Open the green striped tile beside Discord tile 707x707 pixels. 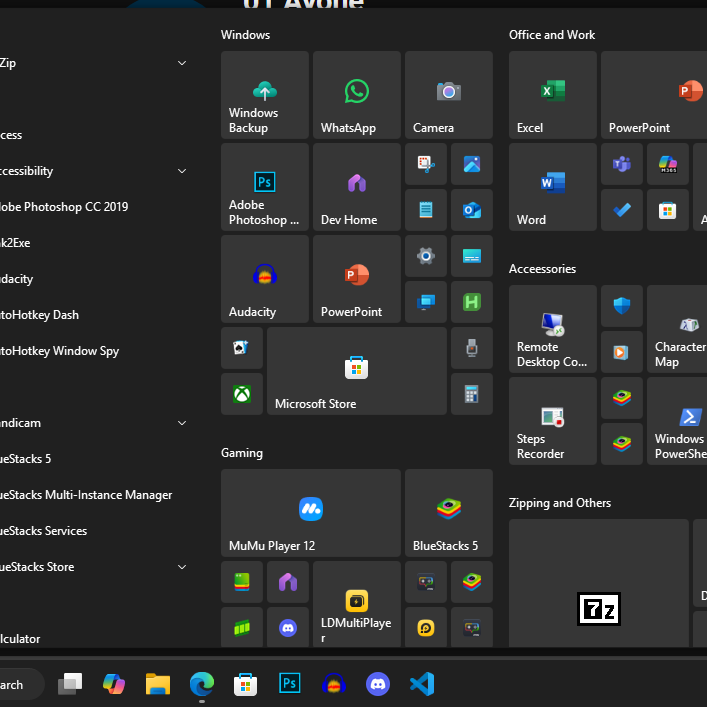pos(242,627)
